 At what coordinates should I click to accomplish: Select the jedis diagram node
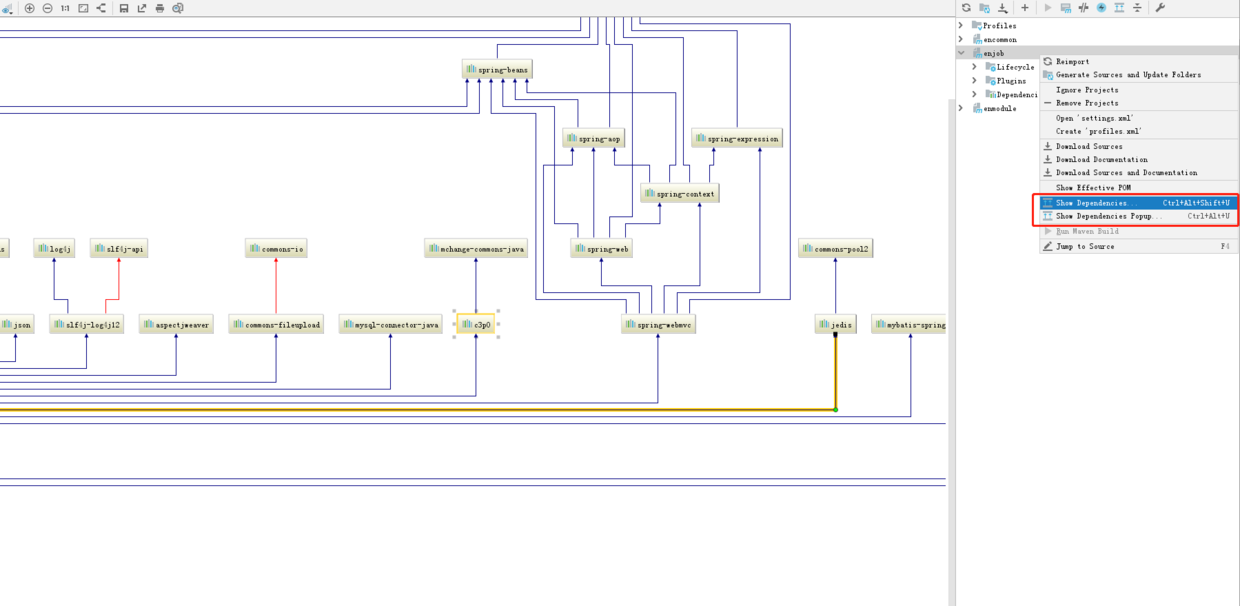(x=835, y=324)
